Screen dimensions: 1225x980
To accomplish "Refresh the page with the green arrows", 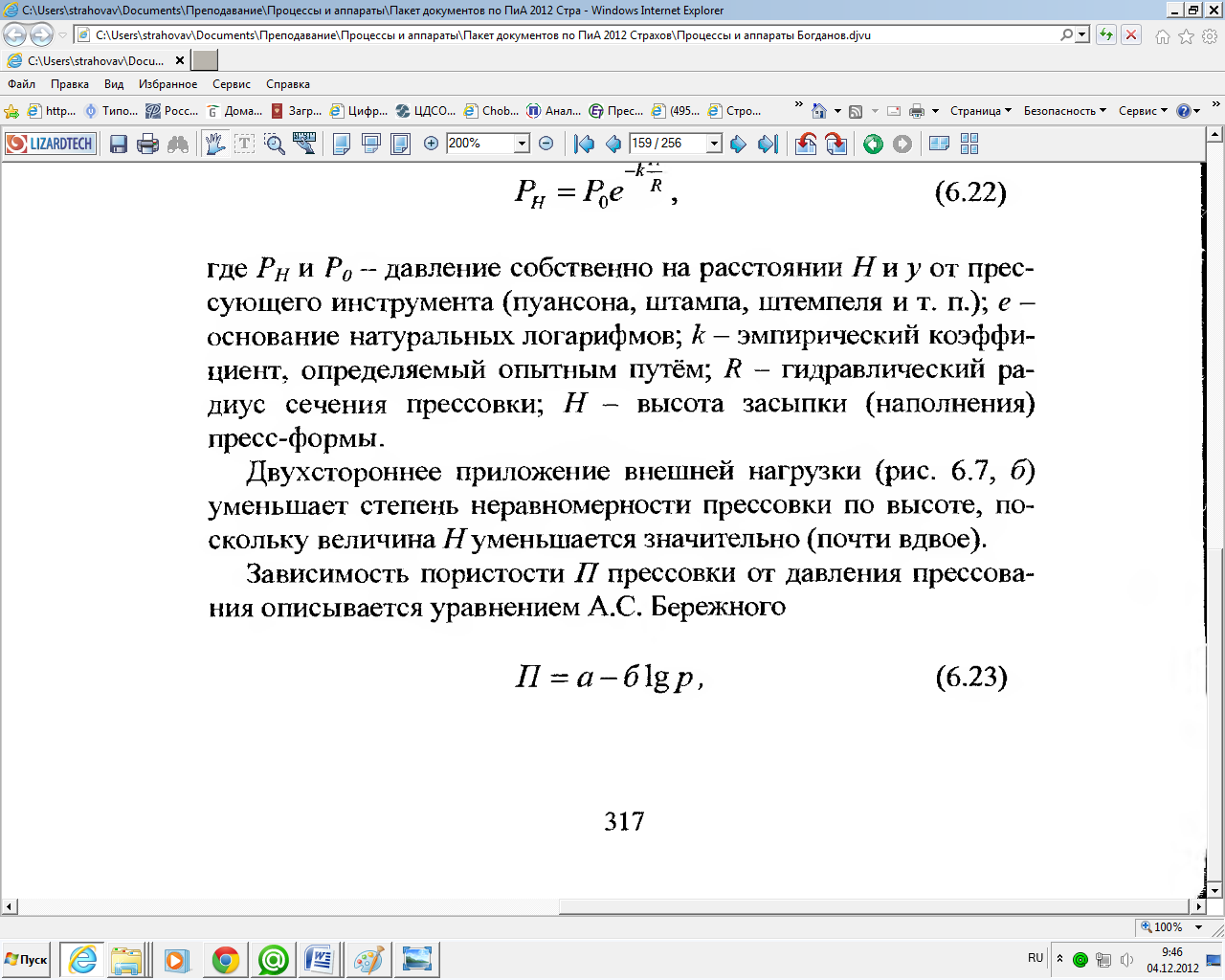I will tap(1106, 35).
